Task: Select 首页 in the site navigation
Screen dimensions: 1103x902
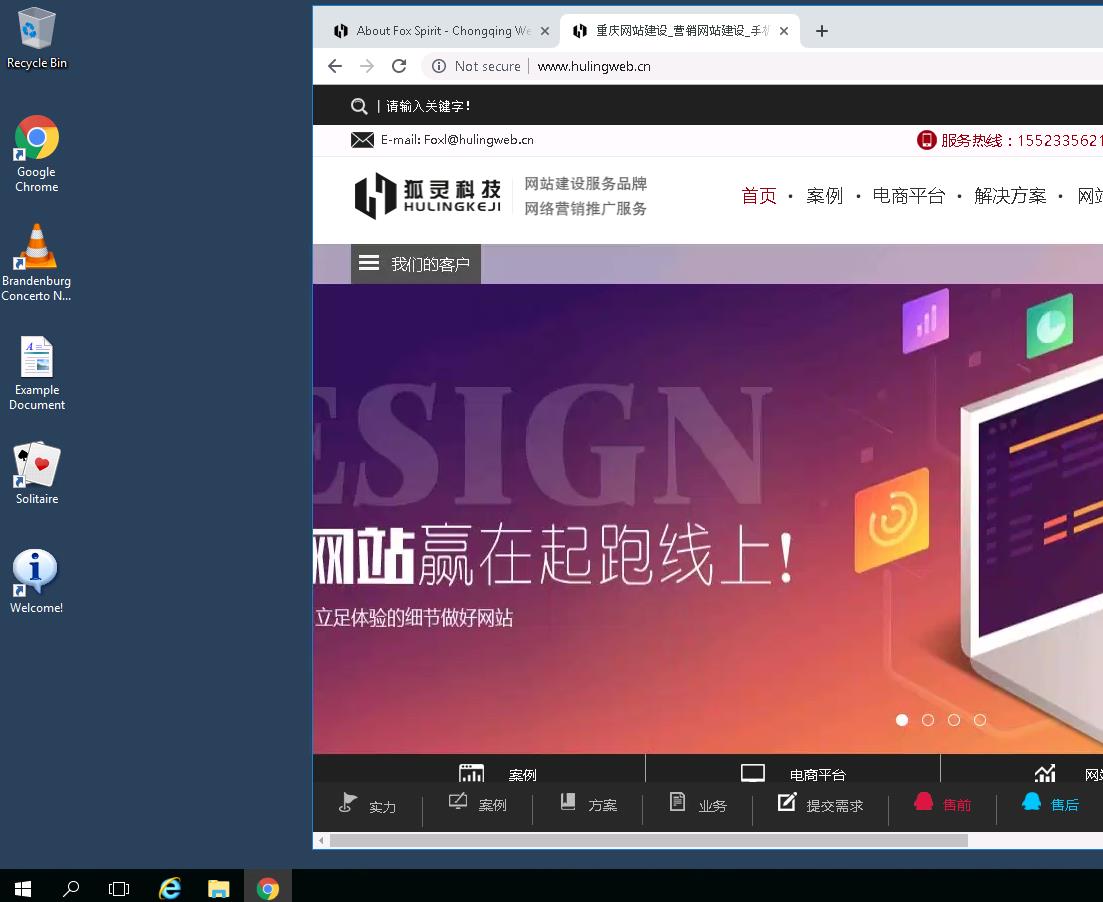Action: click(x=759, y=196)
